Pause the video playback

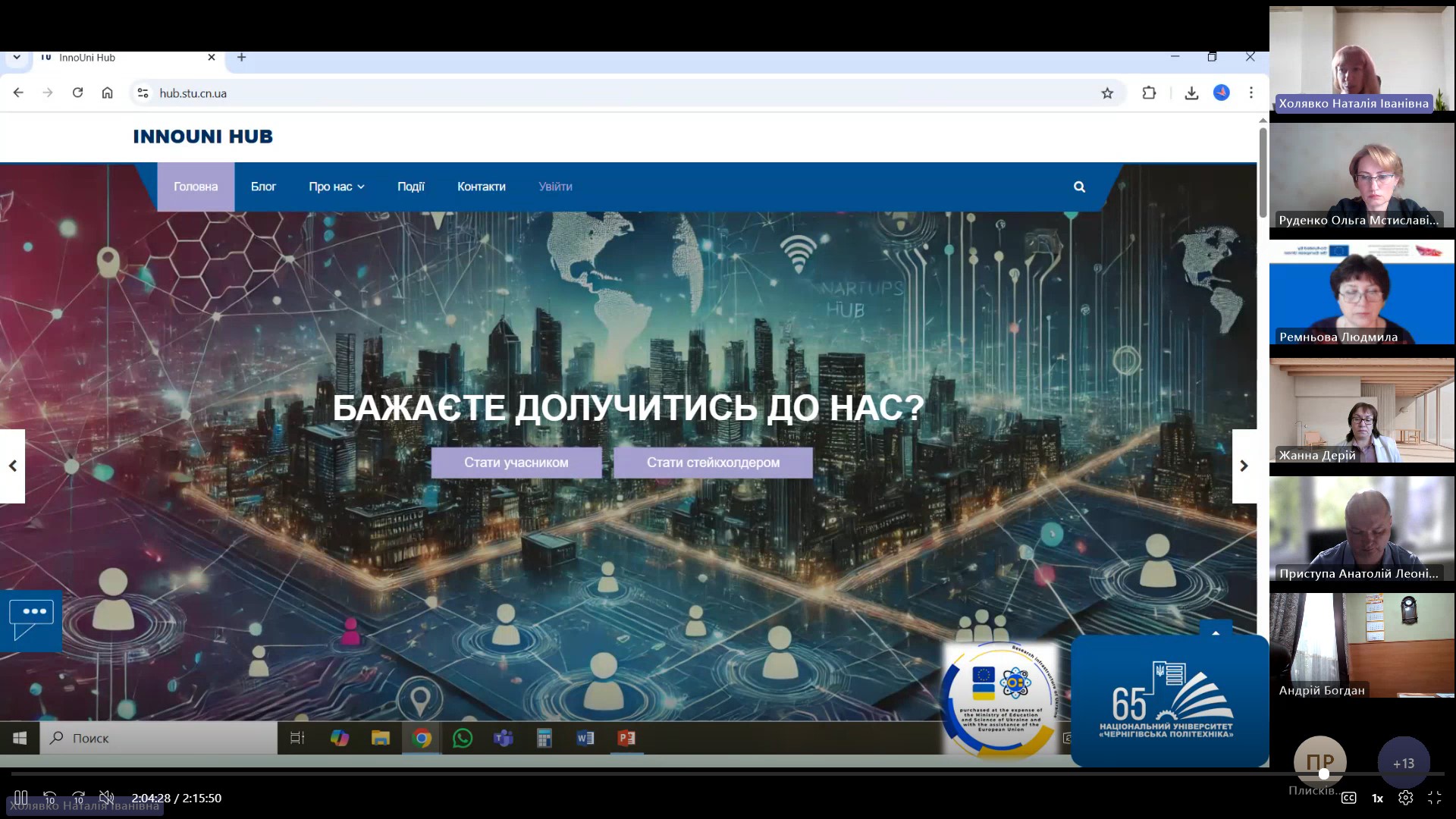[x=21, y=798]
